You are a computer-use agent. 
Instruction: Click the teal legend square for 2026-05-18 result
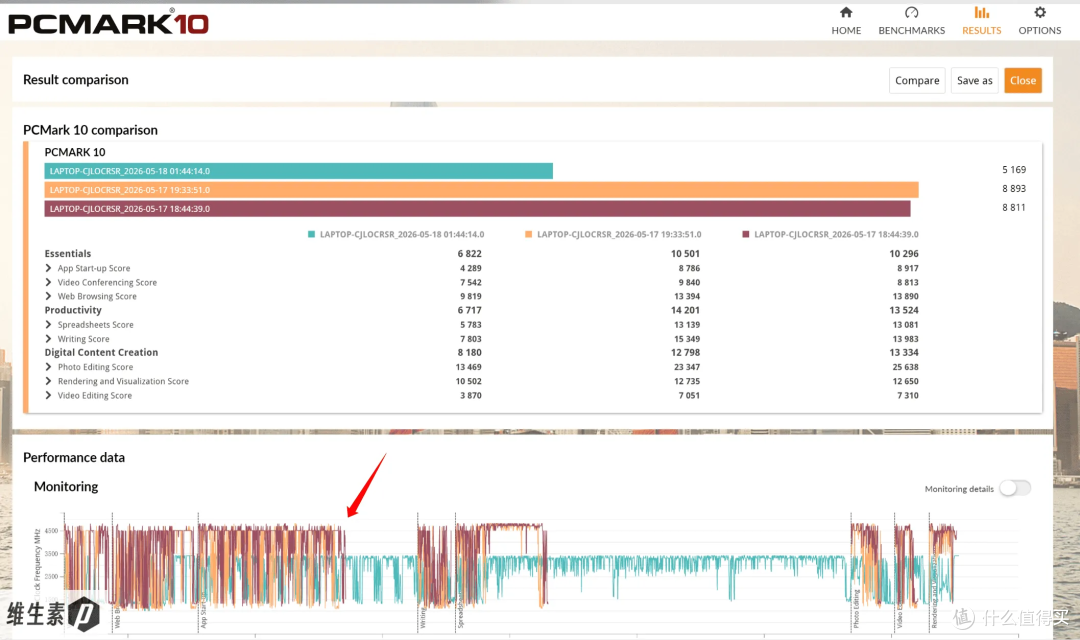click(311, 234)
